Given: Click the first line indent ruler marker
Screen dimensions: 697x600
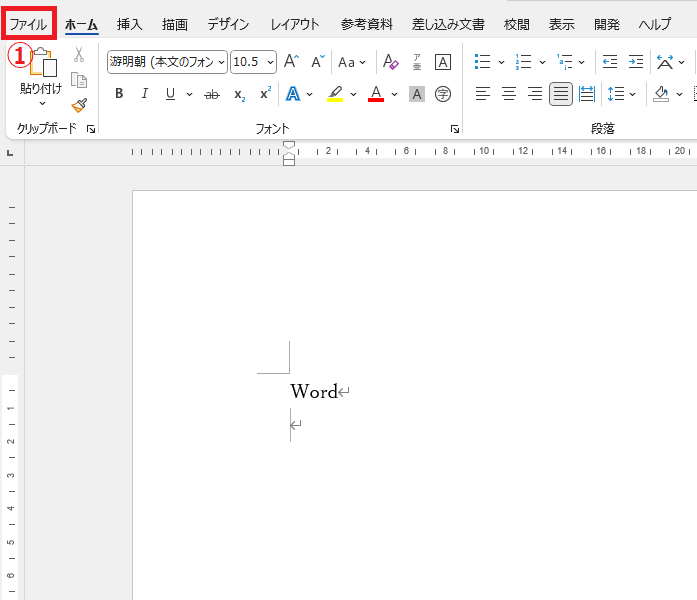Looking at the screenshot, I should (289, 145).
